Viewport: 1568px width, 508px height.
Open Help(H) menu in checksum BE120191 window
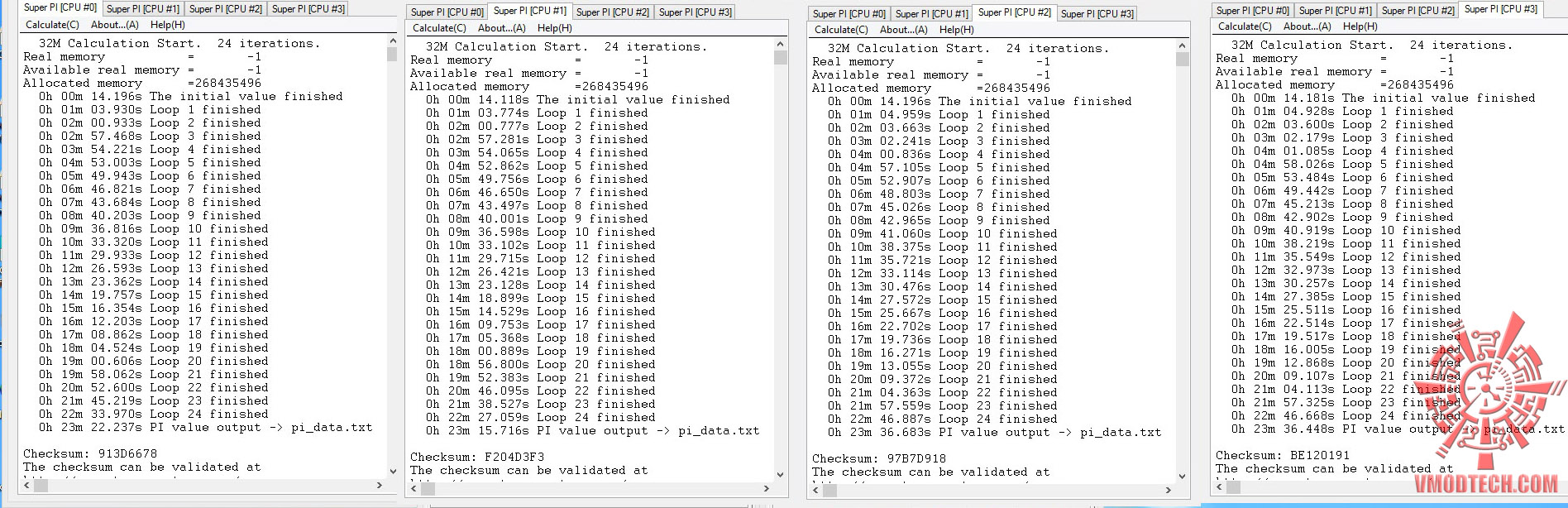click(1360, 26)
